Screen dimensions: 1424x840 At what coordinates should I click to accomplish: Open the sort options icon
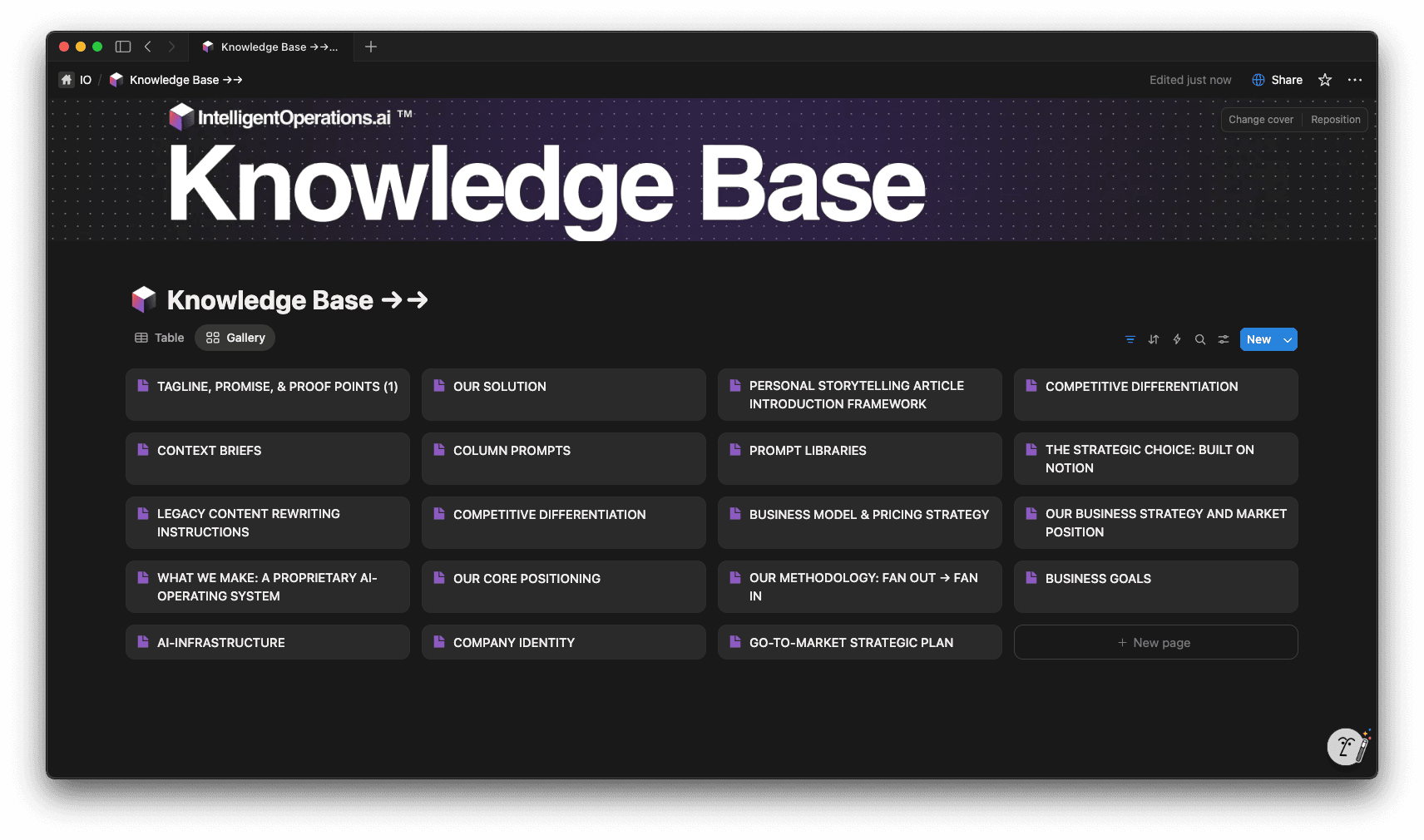1153,338
